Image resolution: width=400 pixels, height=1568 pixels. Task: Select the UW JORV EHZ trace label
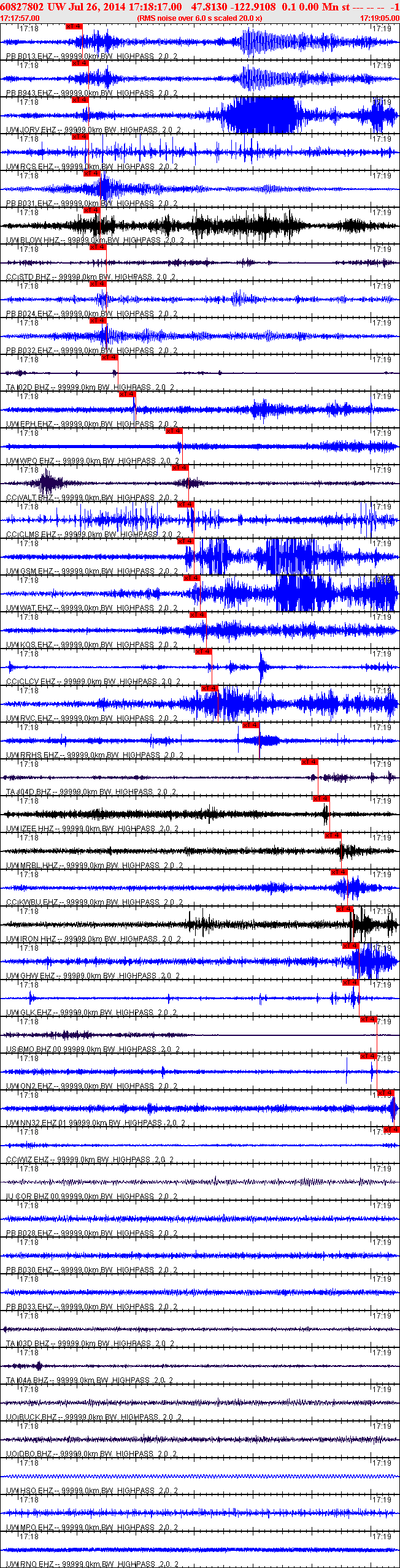[x=93, y=130]
